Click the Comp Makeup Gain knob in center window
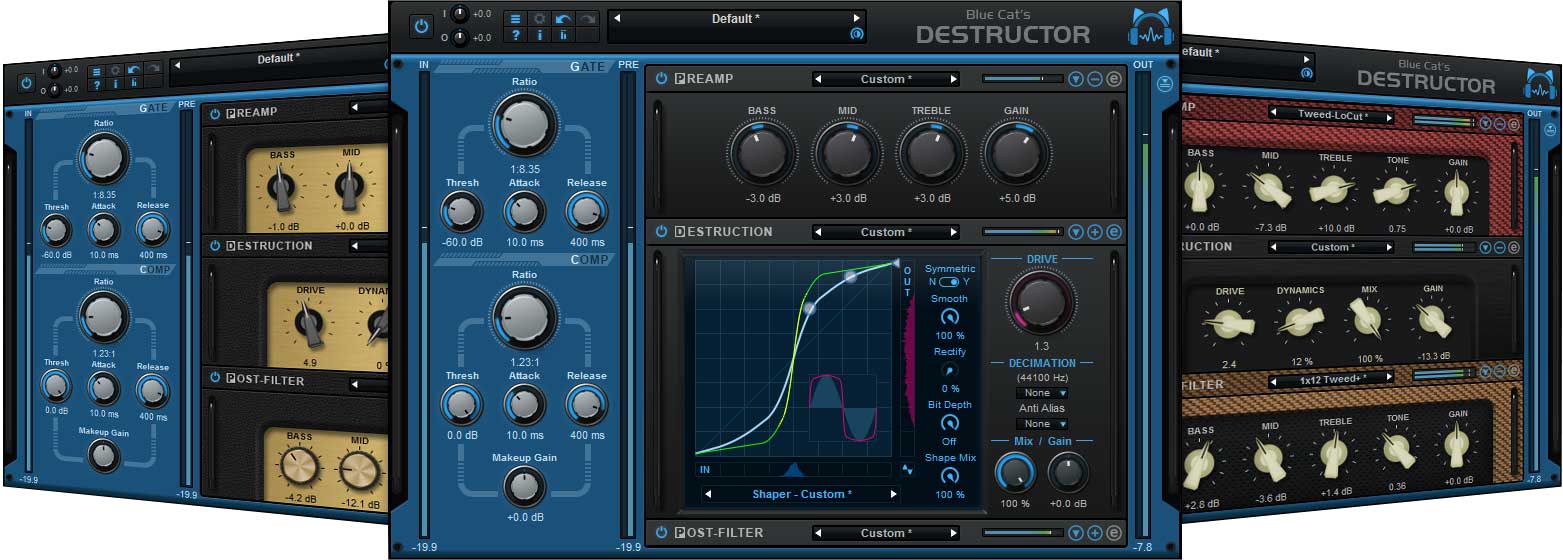 point(524,487)
